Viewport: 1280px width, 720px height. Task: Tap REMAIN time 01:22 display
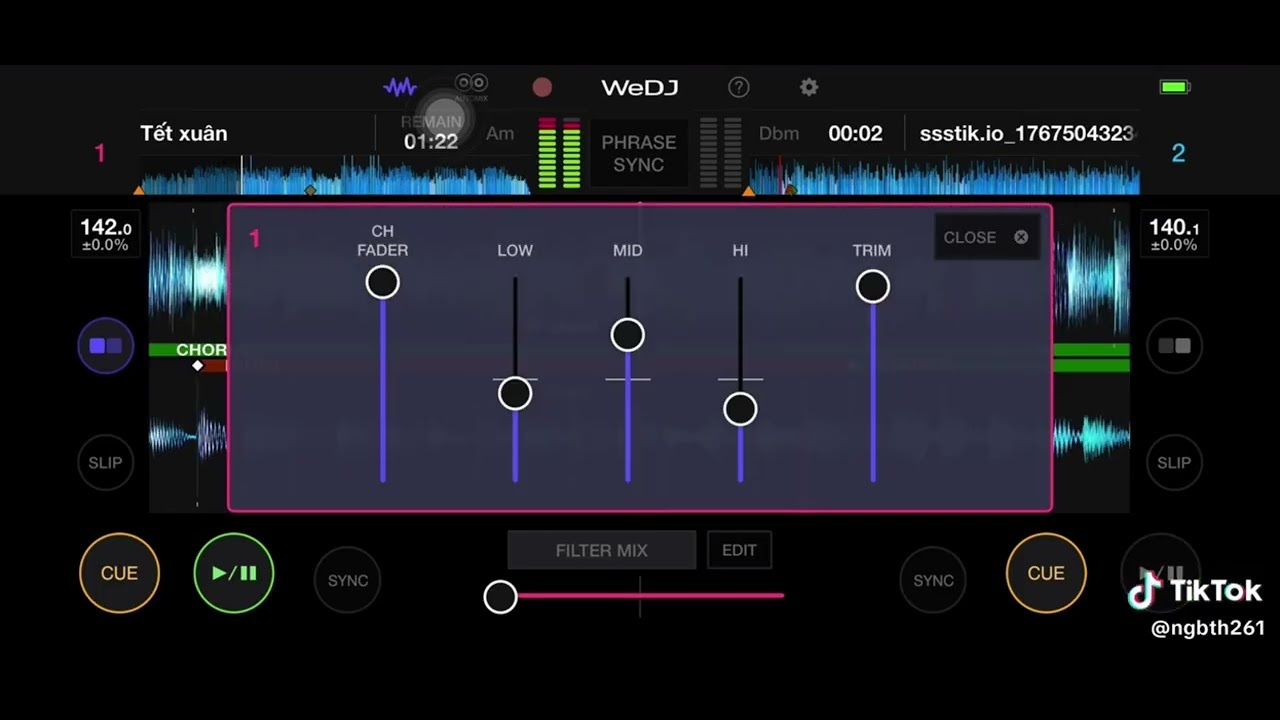point(431,133)
